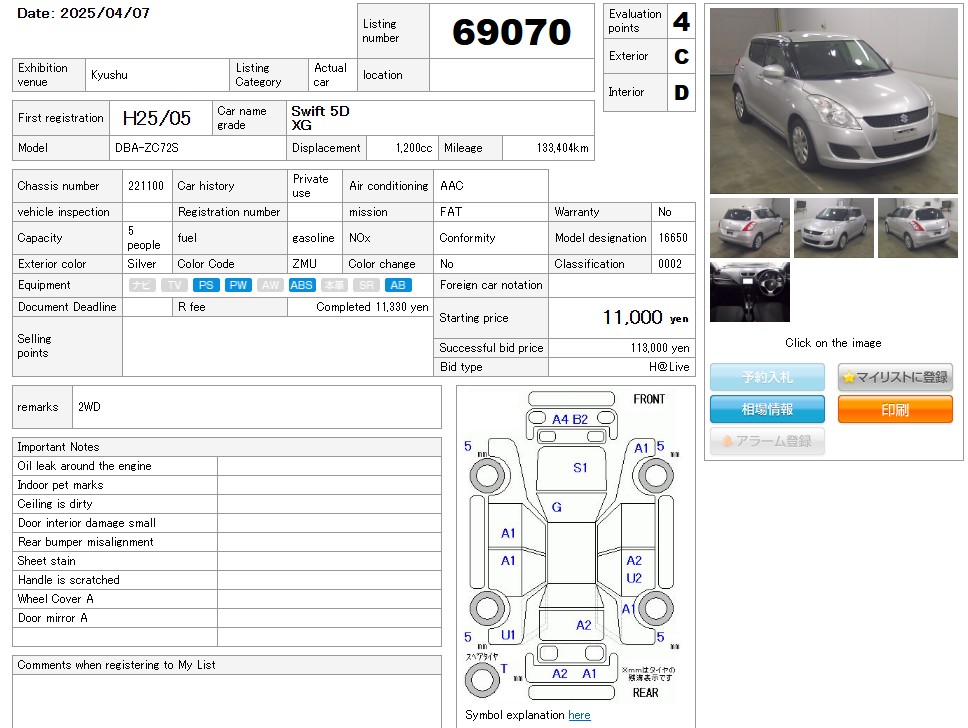The height and width of the screenshot is (728, 968).
Task: Click the successful bid price 113,000 yen
Action: pos(660,348)
